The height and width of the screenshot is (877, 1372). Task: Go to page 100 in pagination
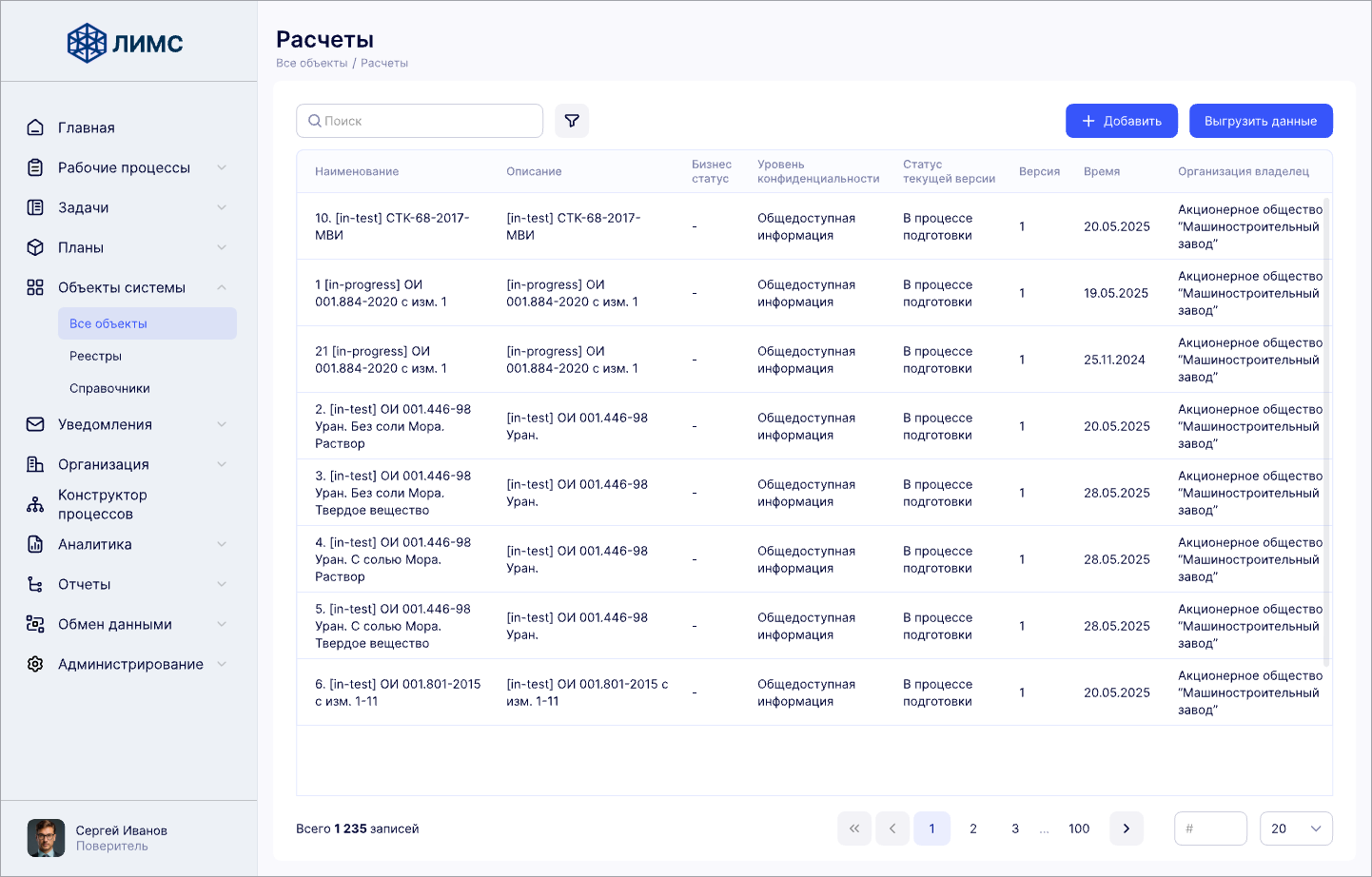(1078, 828)
